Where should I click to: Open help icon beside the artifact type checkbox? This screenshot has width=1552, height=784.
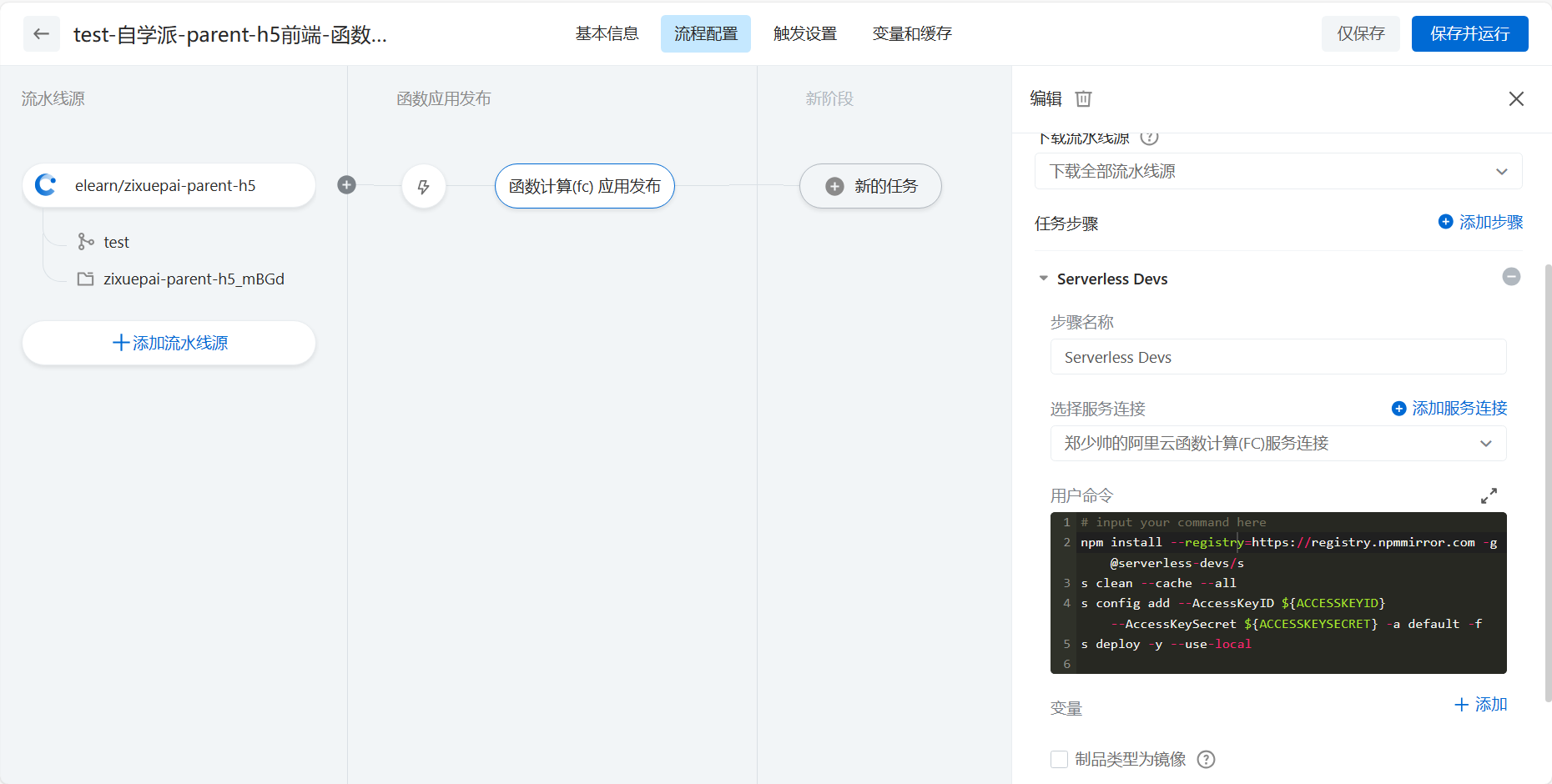click(1206, 759)
